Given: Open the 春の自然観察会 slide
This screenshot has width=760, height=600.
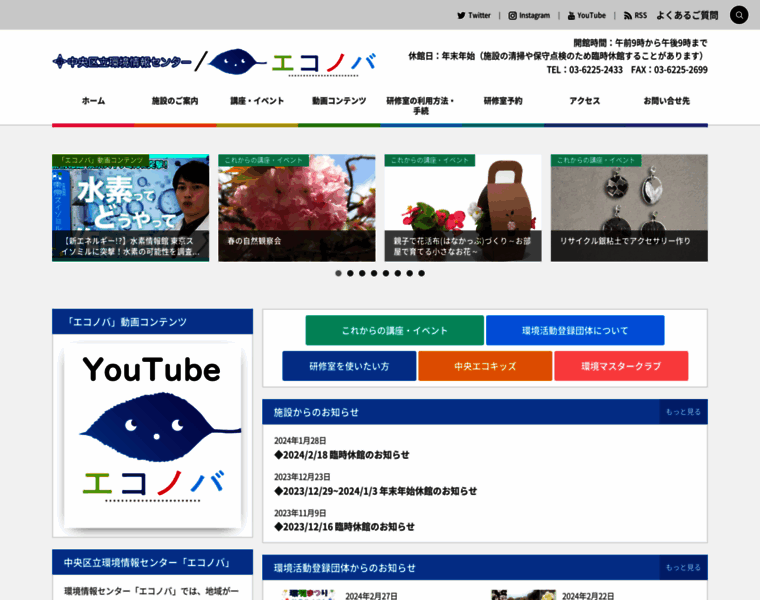Looking at the screenshot, I should coord(297,208).
